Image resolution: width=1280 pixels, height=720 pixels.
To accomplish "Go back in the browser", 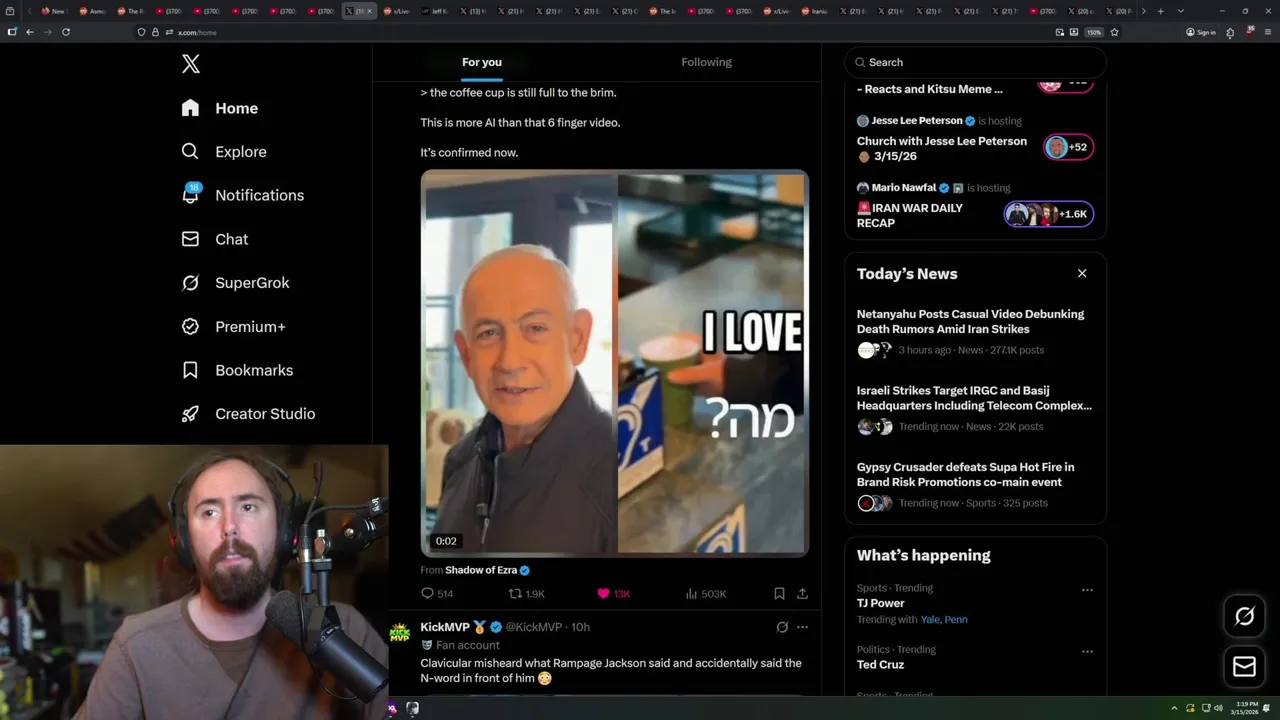I will [30, 32].
